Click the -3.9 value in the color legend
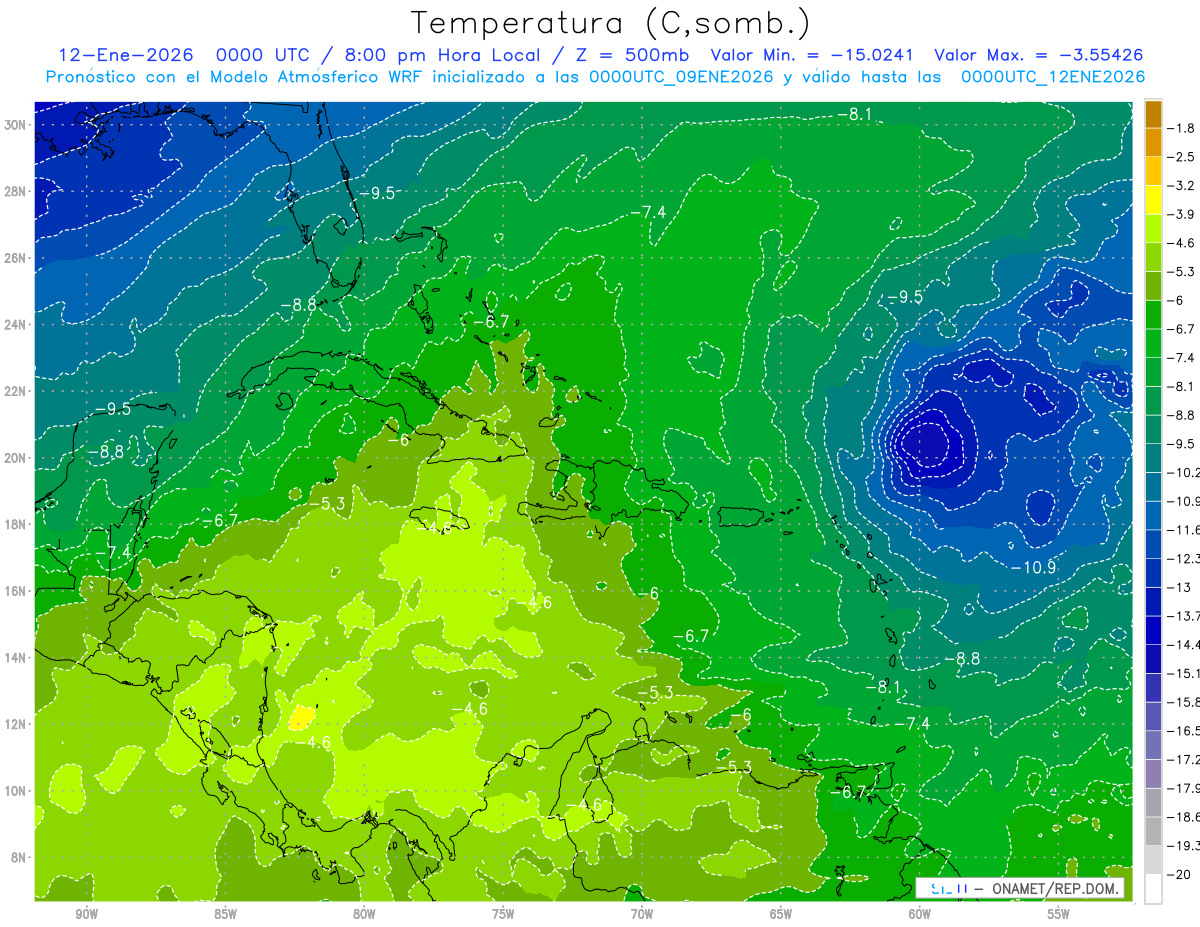This screenshot has width=1200, height=927. click(x=1182, y=214)
